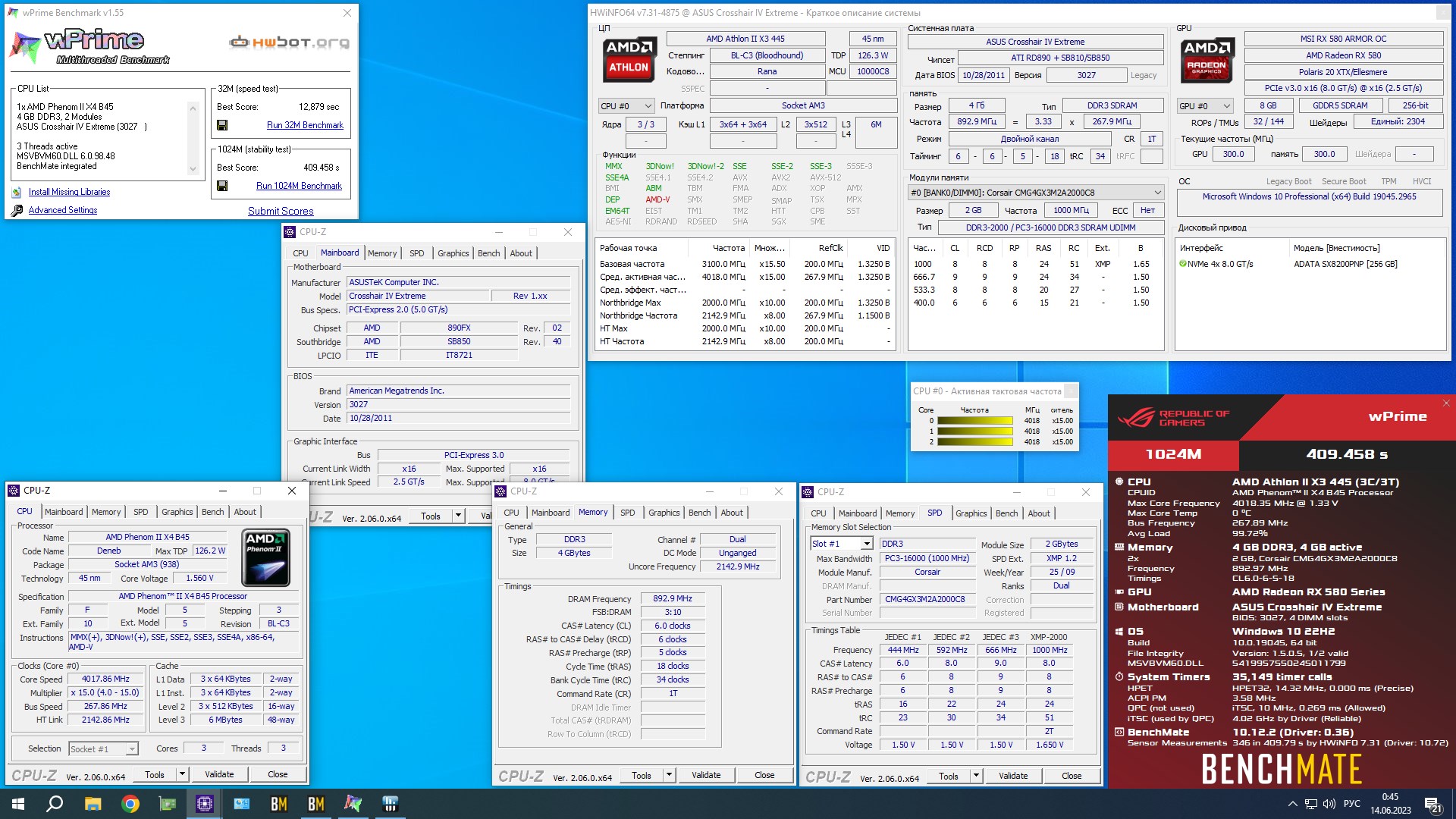1456x819 pixels.
Task: Click the AMD Athlon II X3 445 field in HWiNFO
Action: point(745,39)
